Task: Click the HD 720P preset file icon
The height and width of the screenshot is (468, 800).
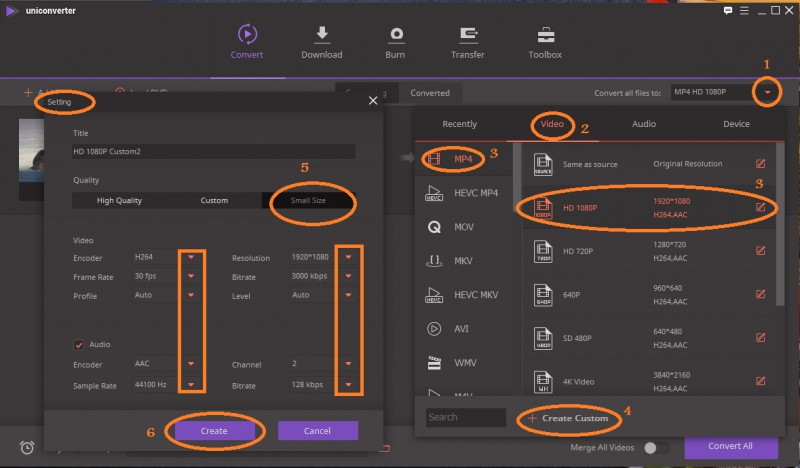Action: pos(543,251)
